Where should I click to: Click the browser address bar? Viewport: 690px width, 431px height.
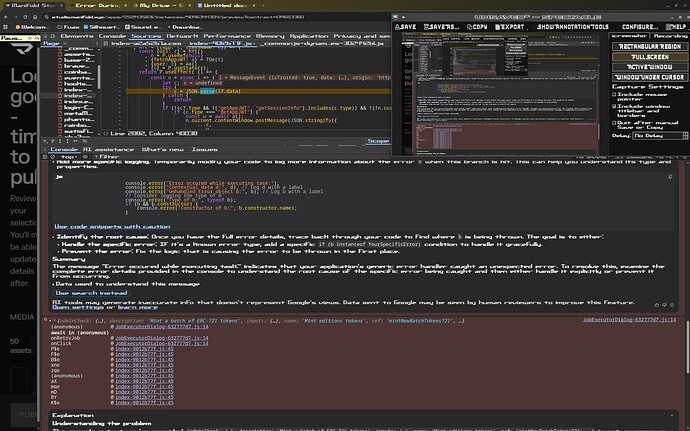(200, 18)
